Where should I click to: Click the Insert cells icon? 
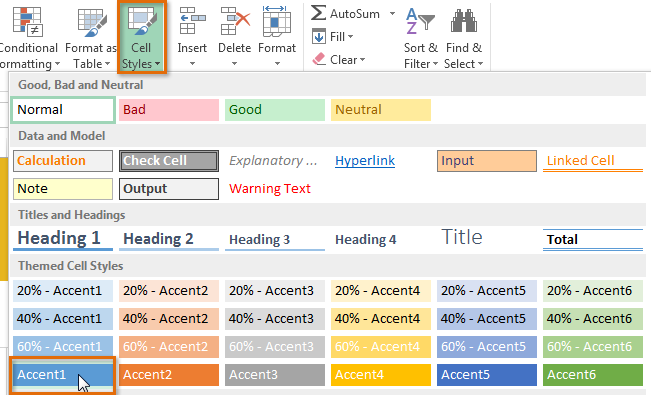tap(192, 21)
